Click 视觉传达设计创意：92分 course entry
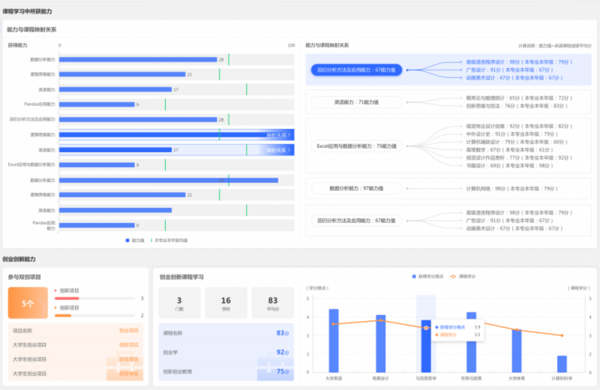Viewport: 600px width, 390px height. click(x=519, y=126)
